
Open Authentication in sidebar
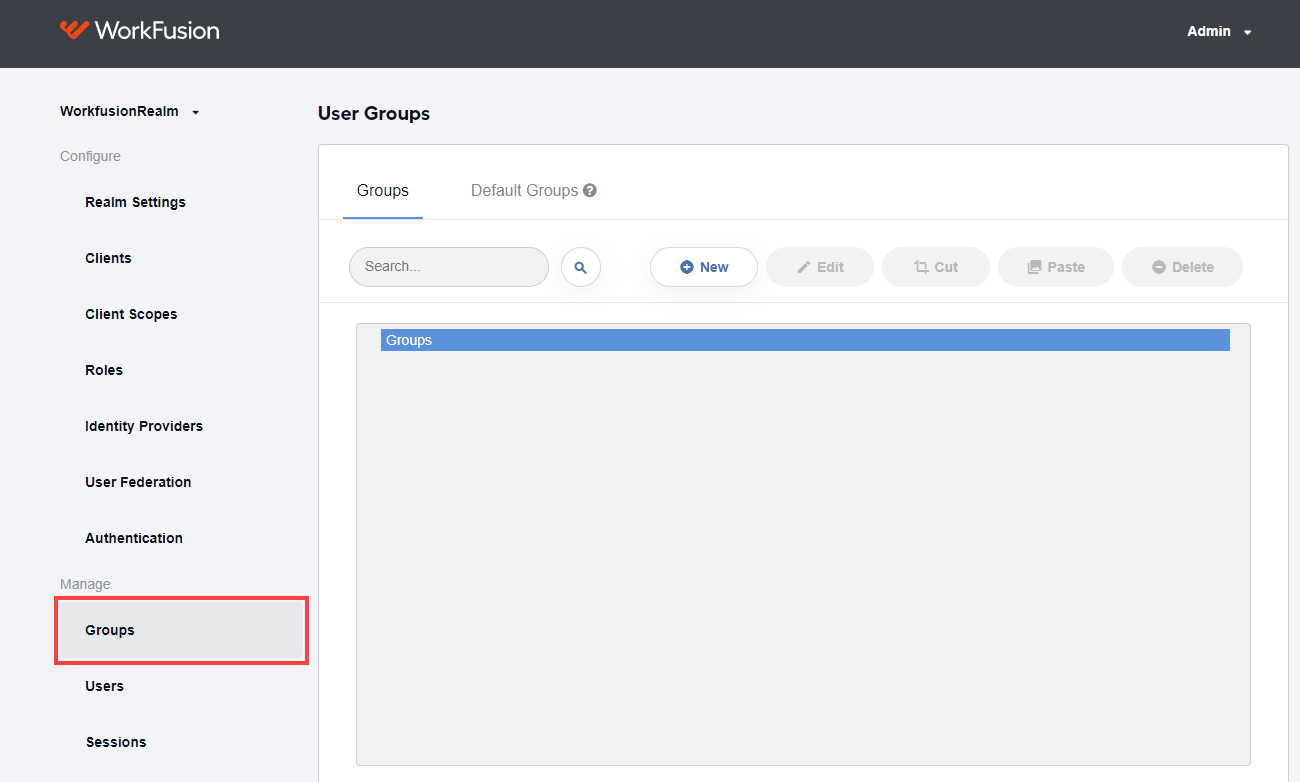click(134, 538)
